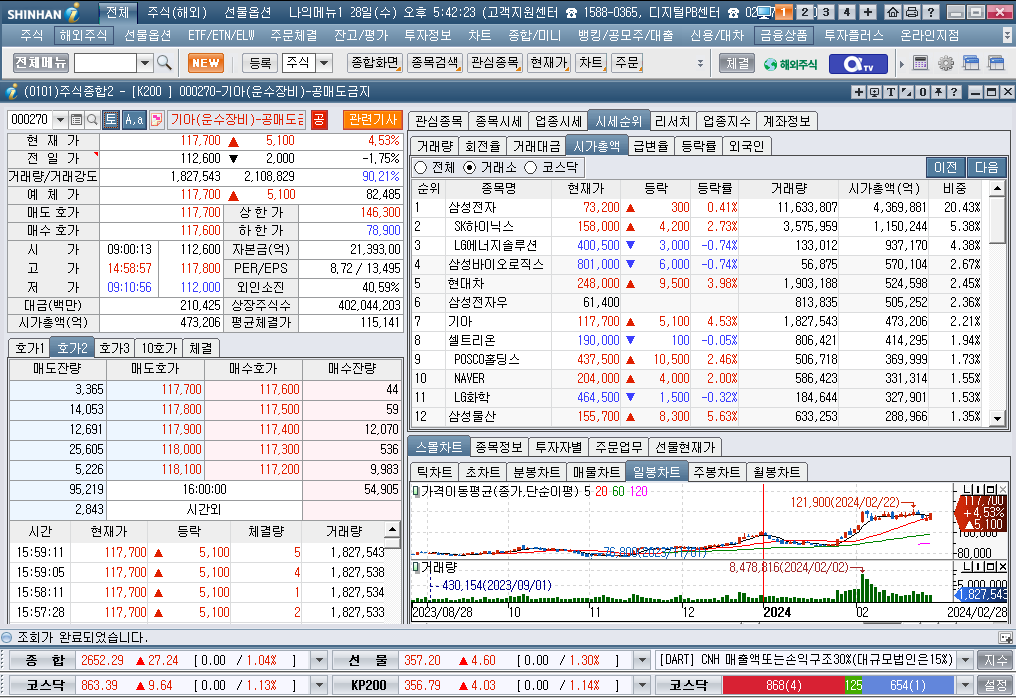Close the volume chart panel with its X

pyautogui.click(x=1003, y=567)
